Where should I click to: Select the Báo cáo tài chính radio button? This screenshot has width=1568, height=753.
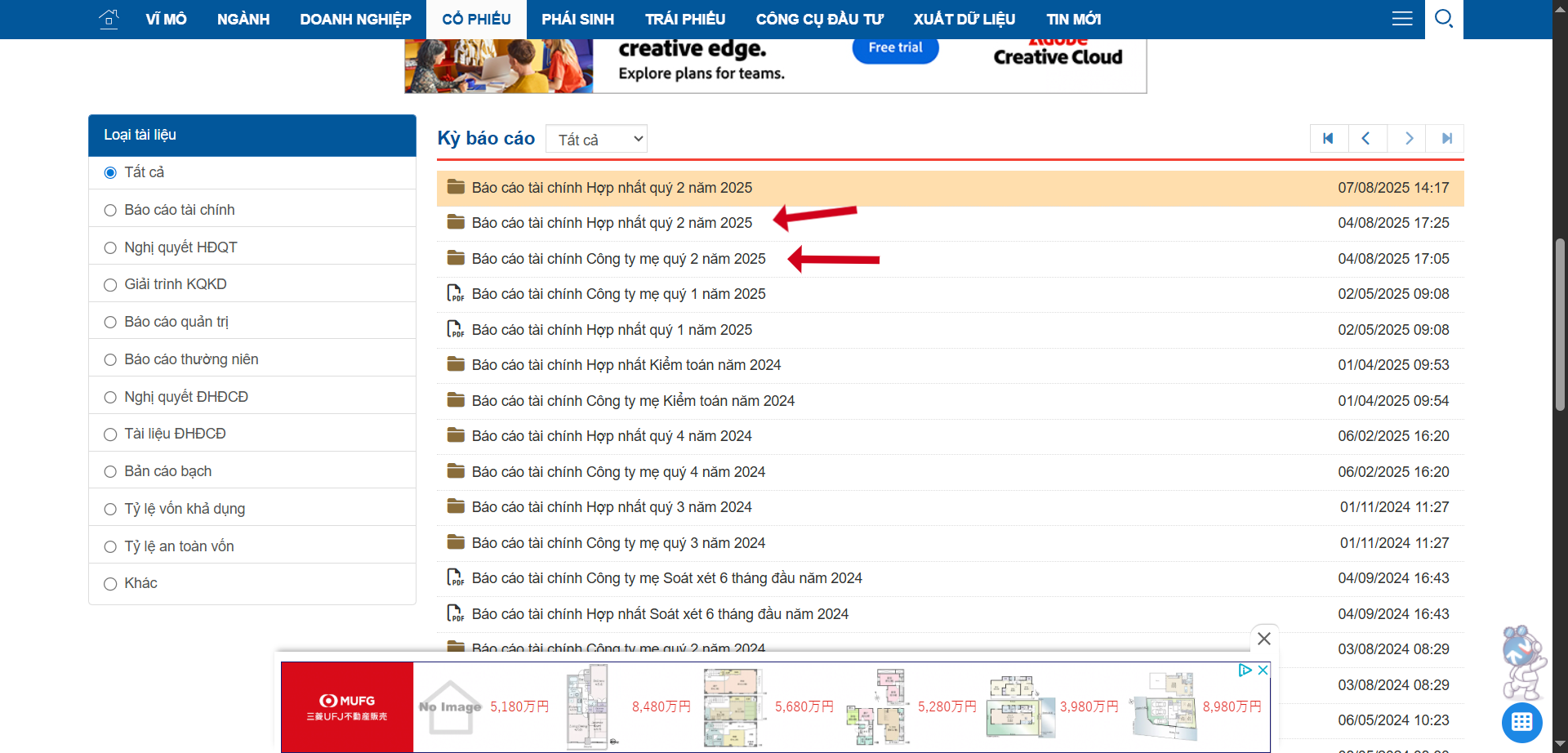pyautogui.click(x=110, y=211)
